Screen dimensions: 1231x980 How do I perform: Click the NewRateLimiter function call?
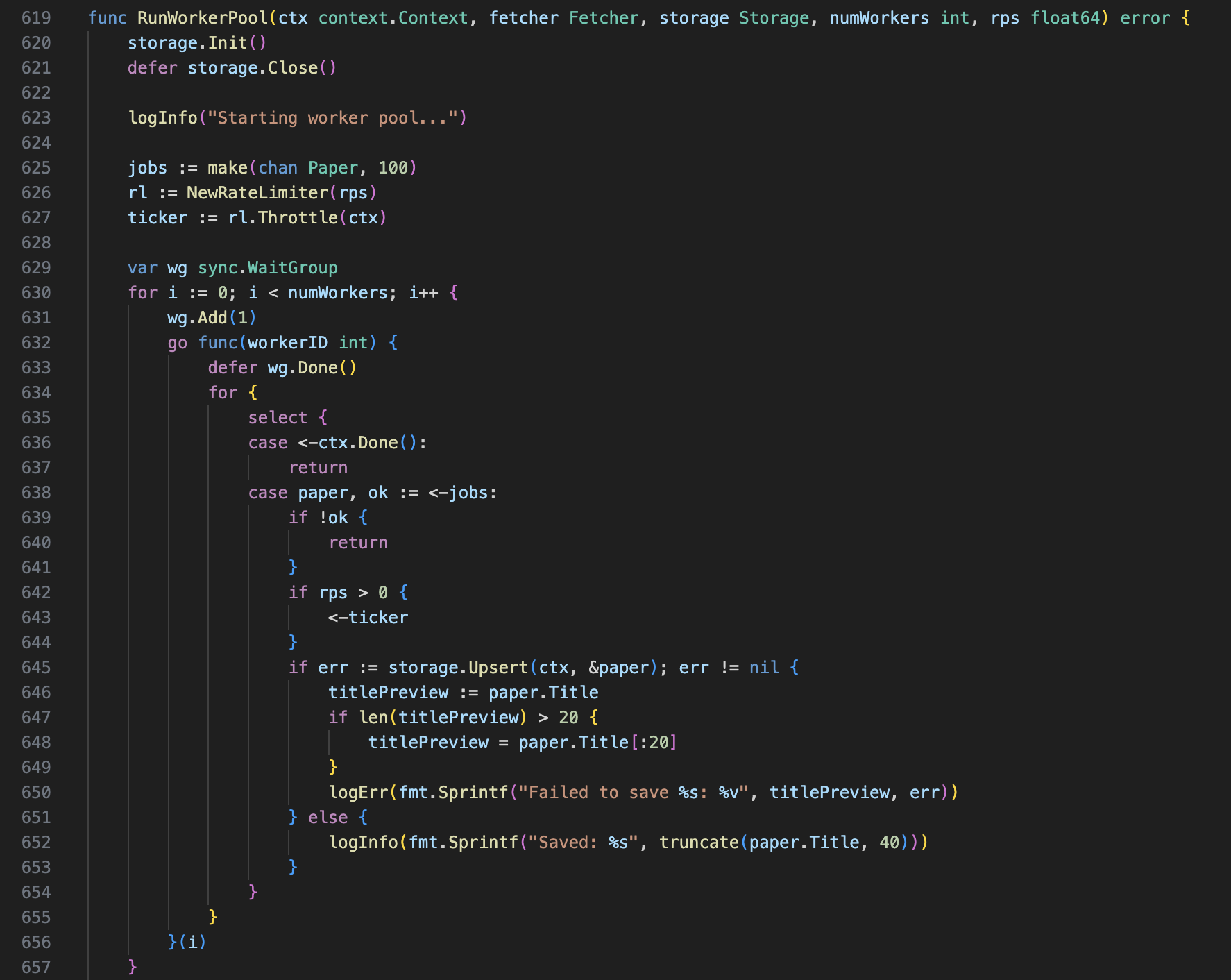click(x=257, y=193)
